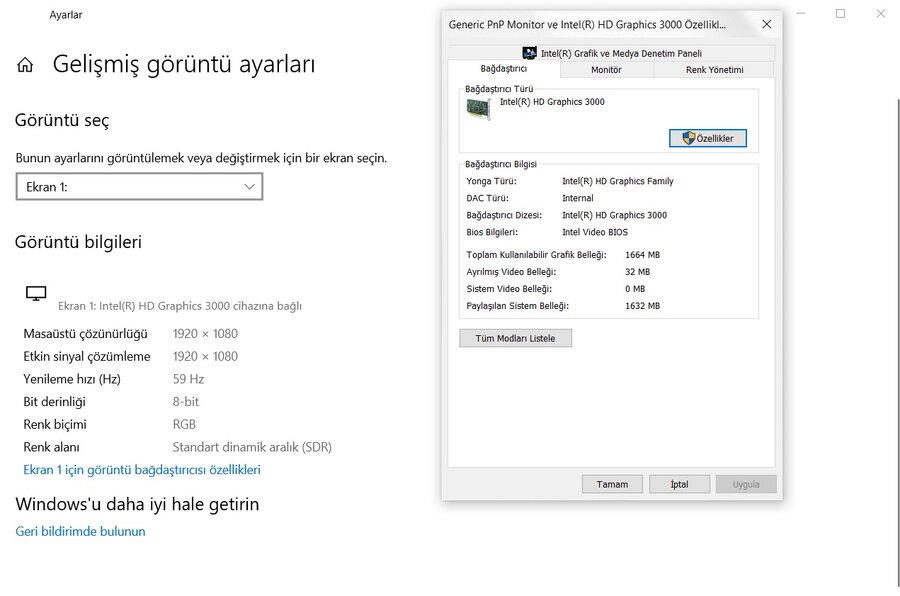Maximize the Ayarlar settings window

[x=840, y=13]
